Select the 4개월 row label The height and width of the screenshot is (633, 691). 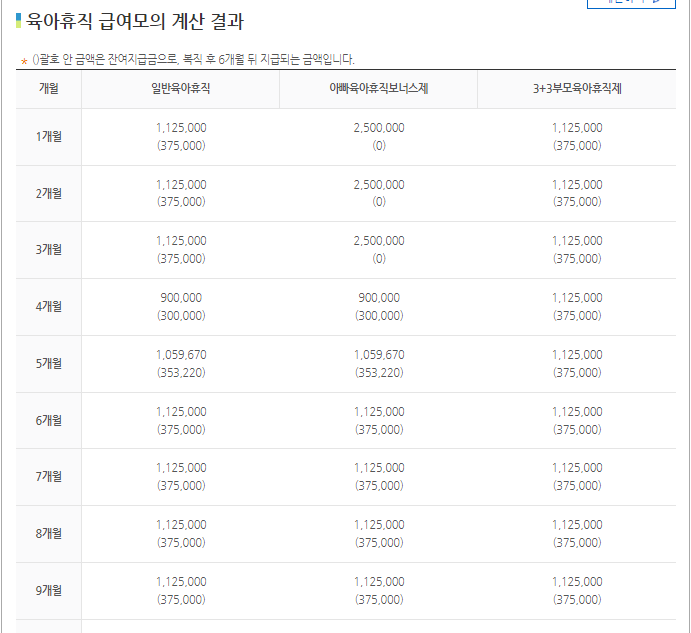tap(48, 307)
